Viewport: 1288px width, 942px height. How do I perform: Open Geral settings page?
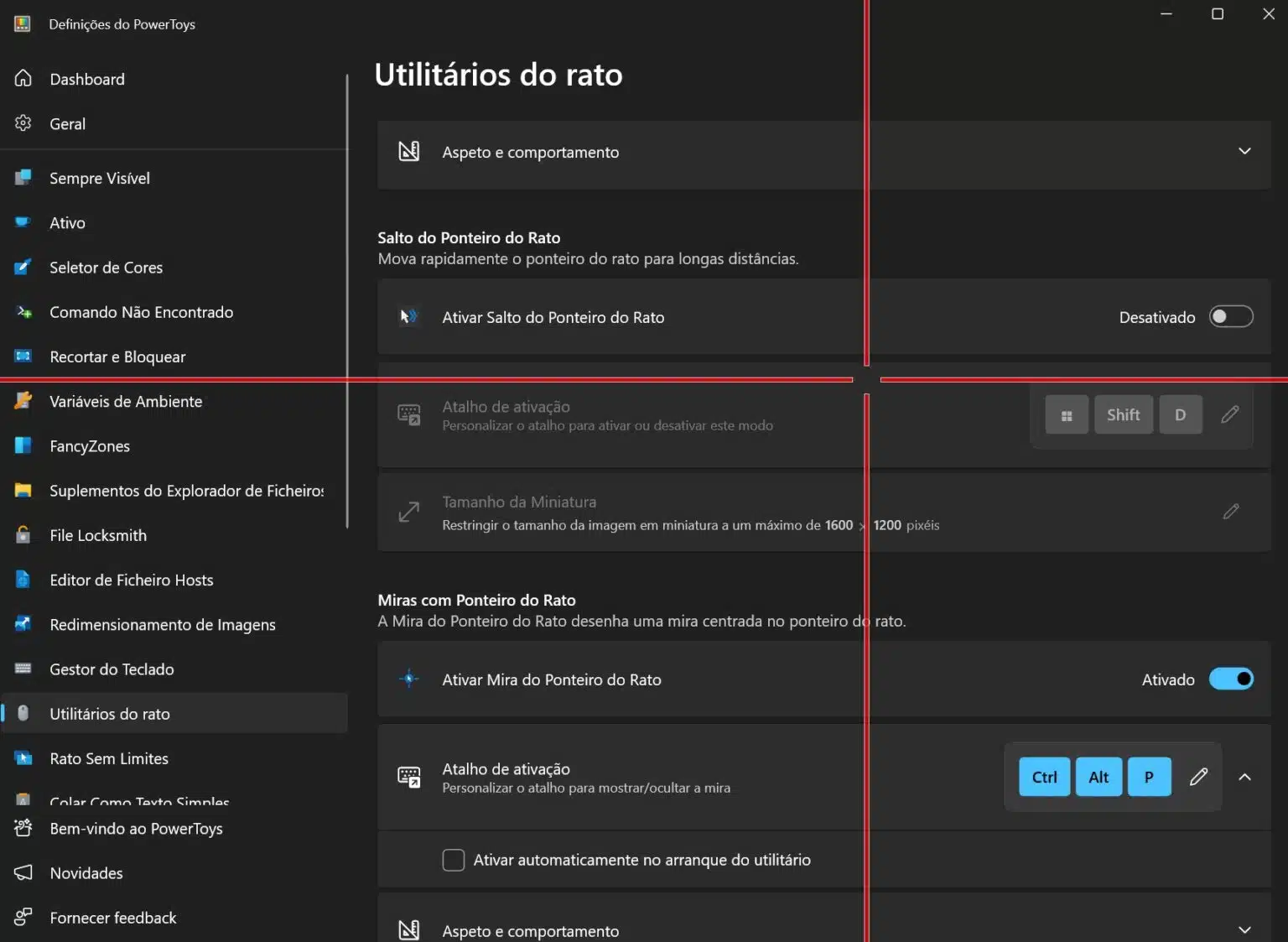click(174, 123)
